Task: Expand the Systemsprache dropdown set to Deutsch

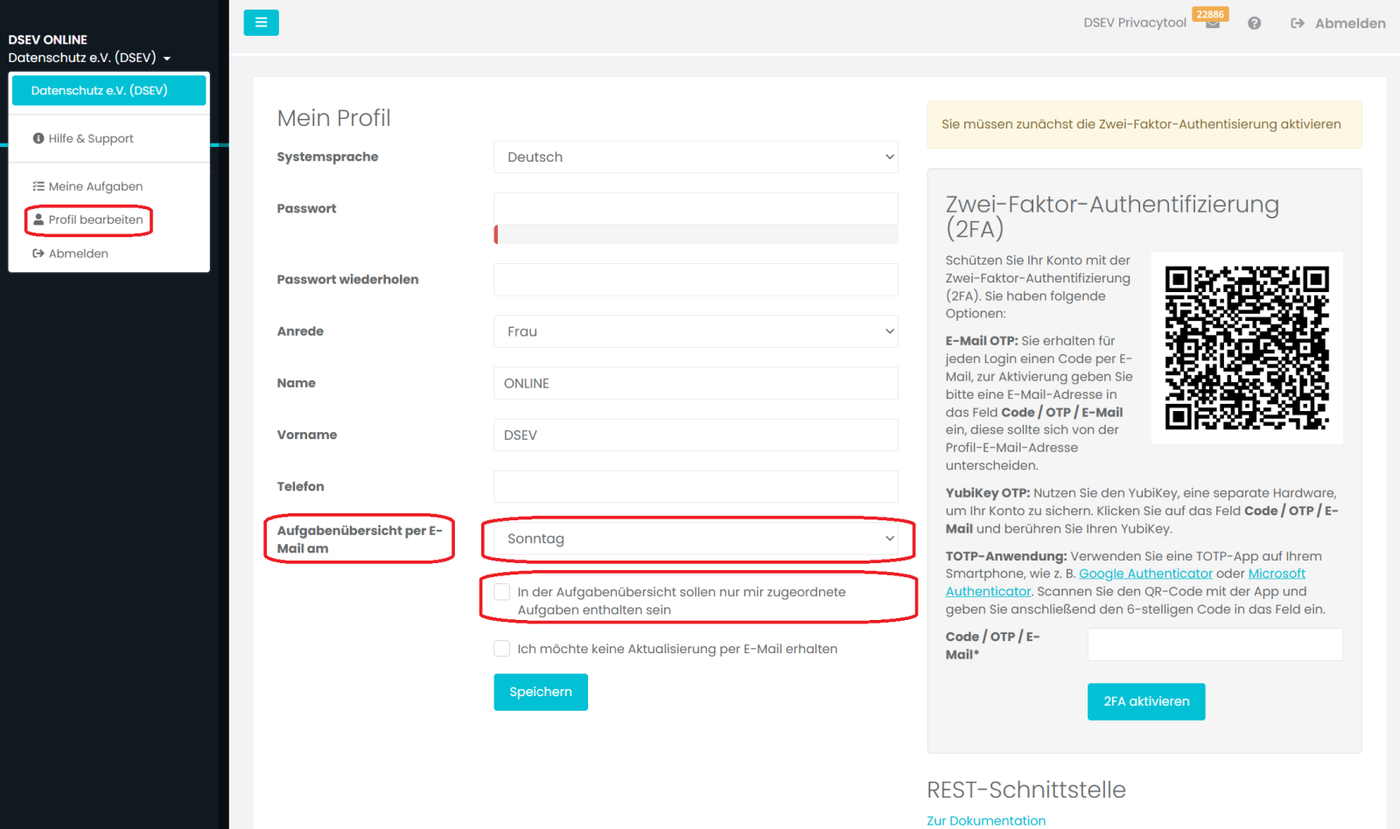Action: click(696, 157)
